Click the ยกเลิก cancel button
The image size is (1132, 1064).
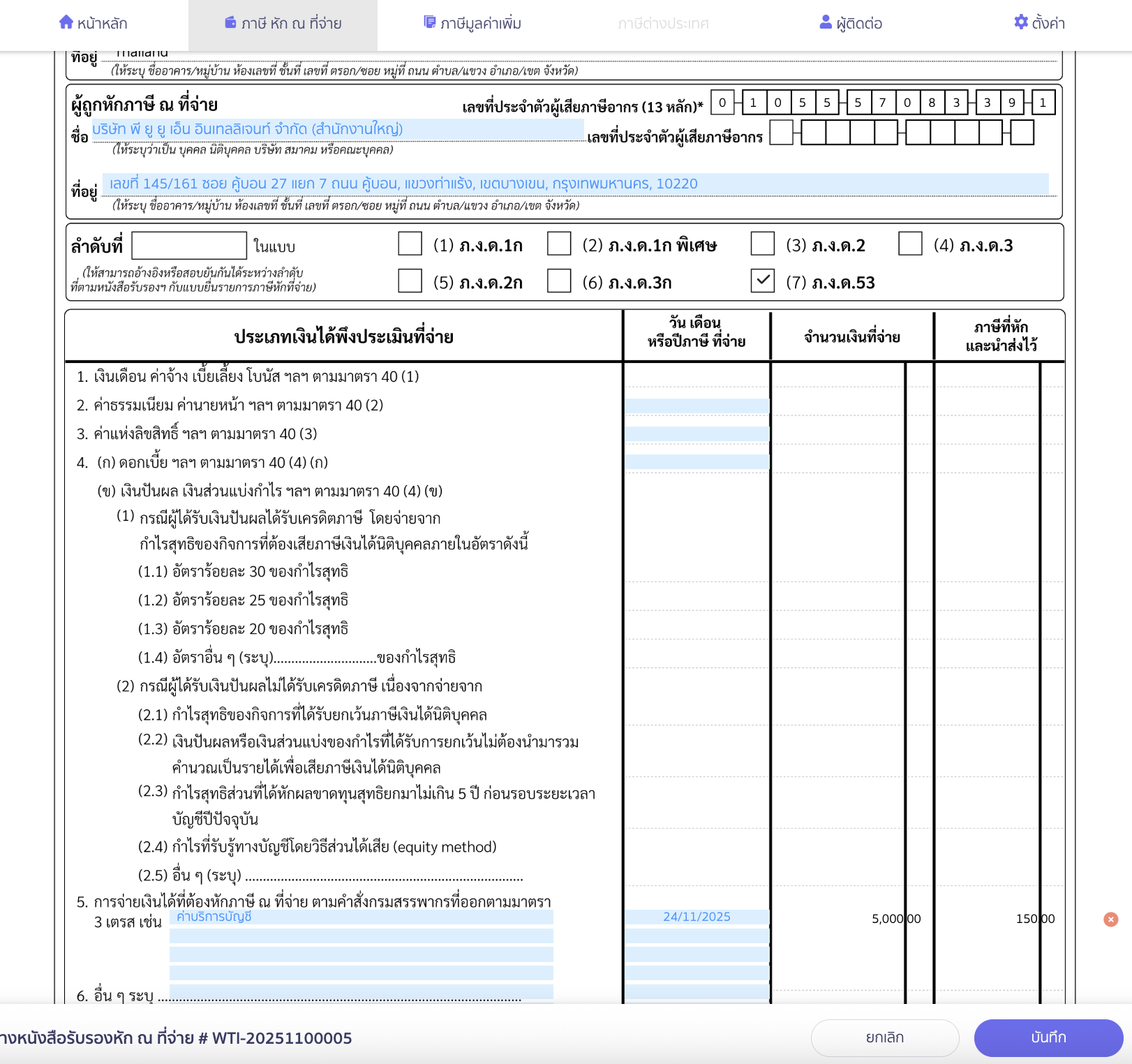pyautogui.click(x=884, y=1037)
